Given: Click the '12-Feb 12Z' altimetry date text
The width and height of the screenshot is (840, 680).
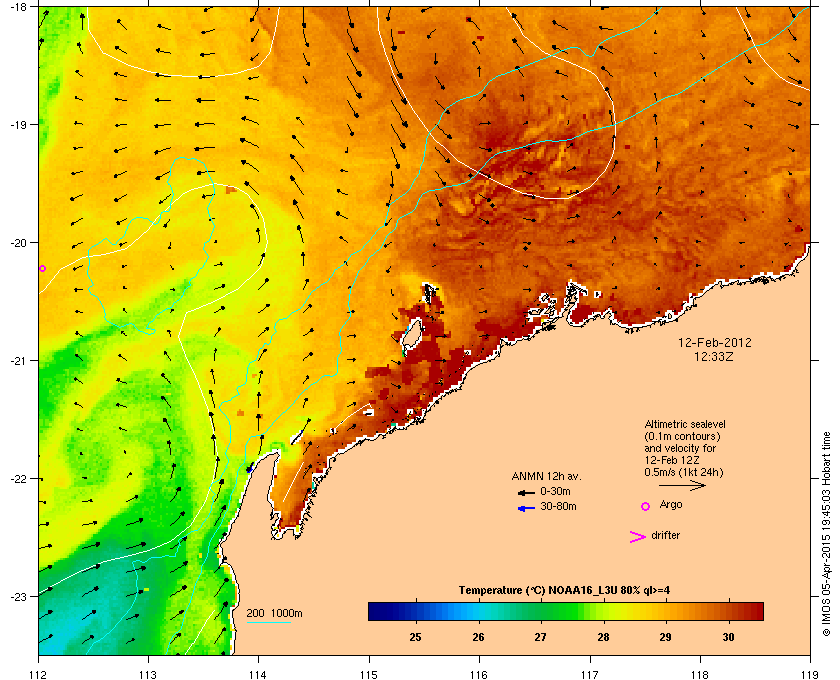Looking at the screenshot, I should coord(672,460).
